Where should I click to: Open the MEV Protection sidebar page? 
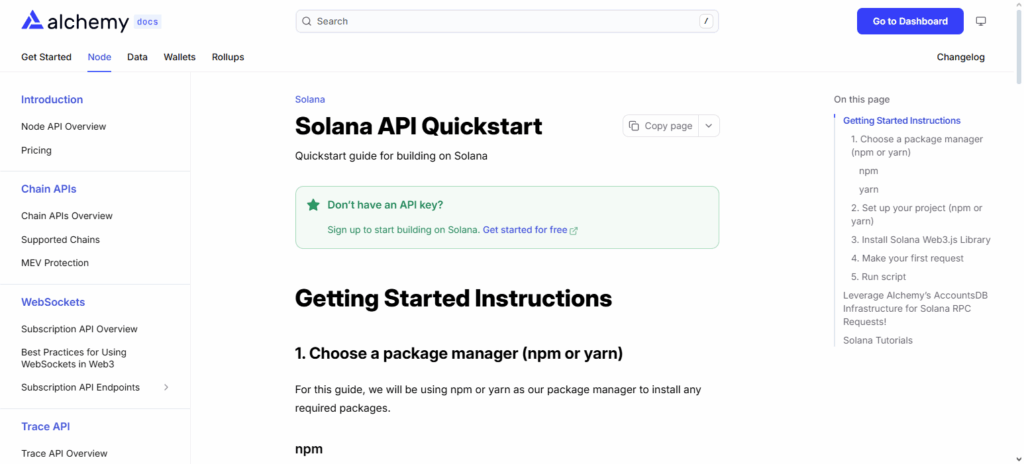click(x=55, y=263)
